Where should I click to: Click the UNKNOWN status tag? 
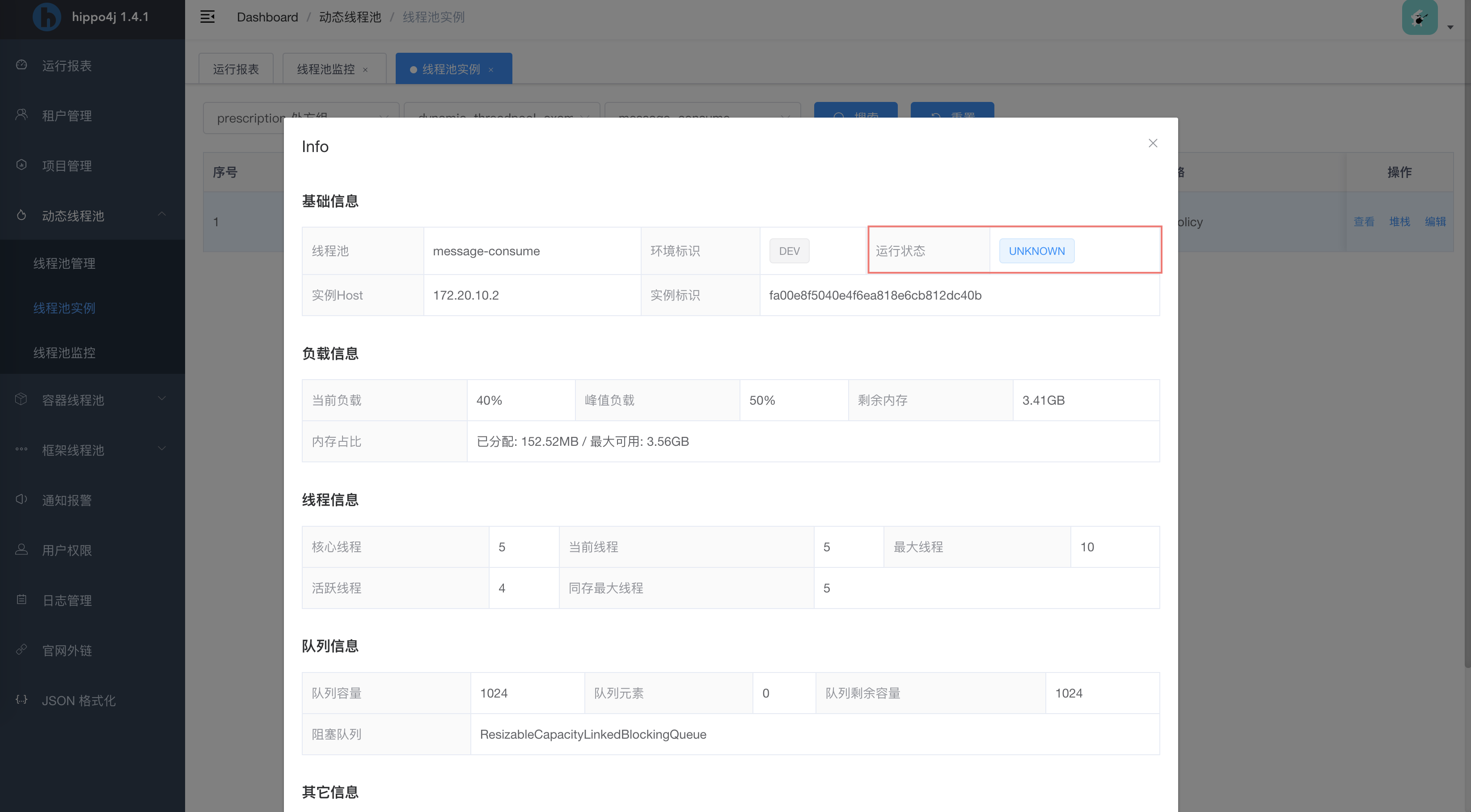click(x=1036, y=251)
